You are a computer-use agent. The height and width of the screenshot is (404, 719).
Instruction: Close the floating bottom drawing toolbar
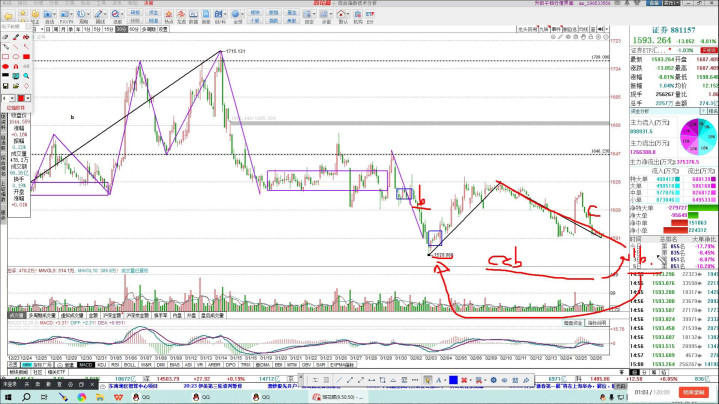[301, 376]
